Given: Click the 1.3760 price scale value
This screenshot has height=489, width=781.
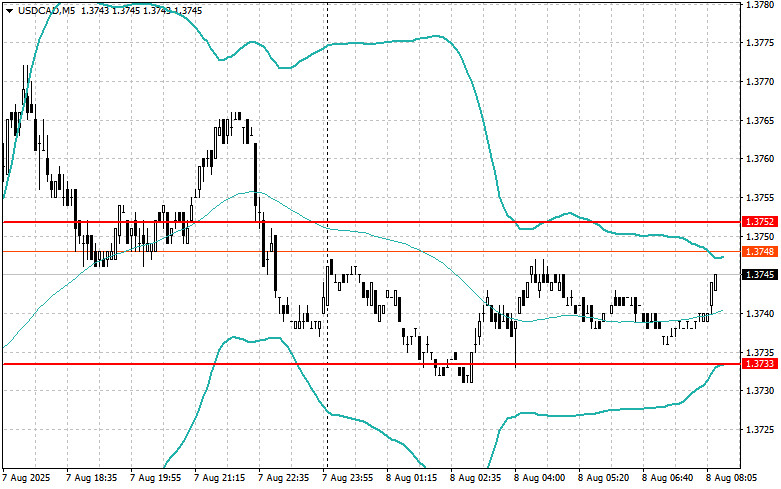Looking at the screenshot, I should [x=760, y=159].
